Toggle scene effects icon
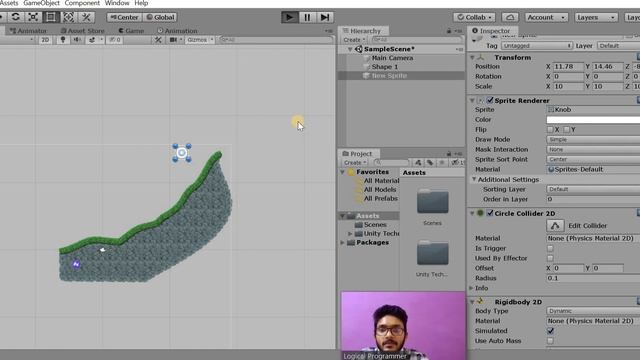Screen dimensions: 640x360 92,40
